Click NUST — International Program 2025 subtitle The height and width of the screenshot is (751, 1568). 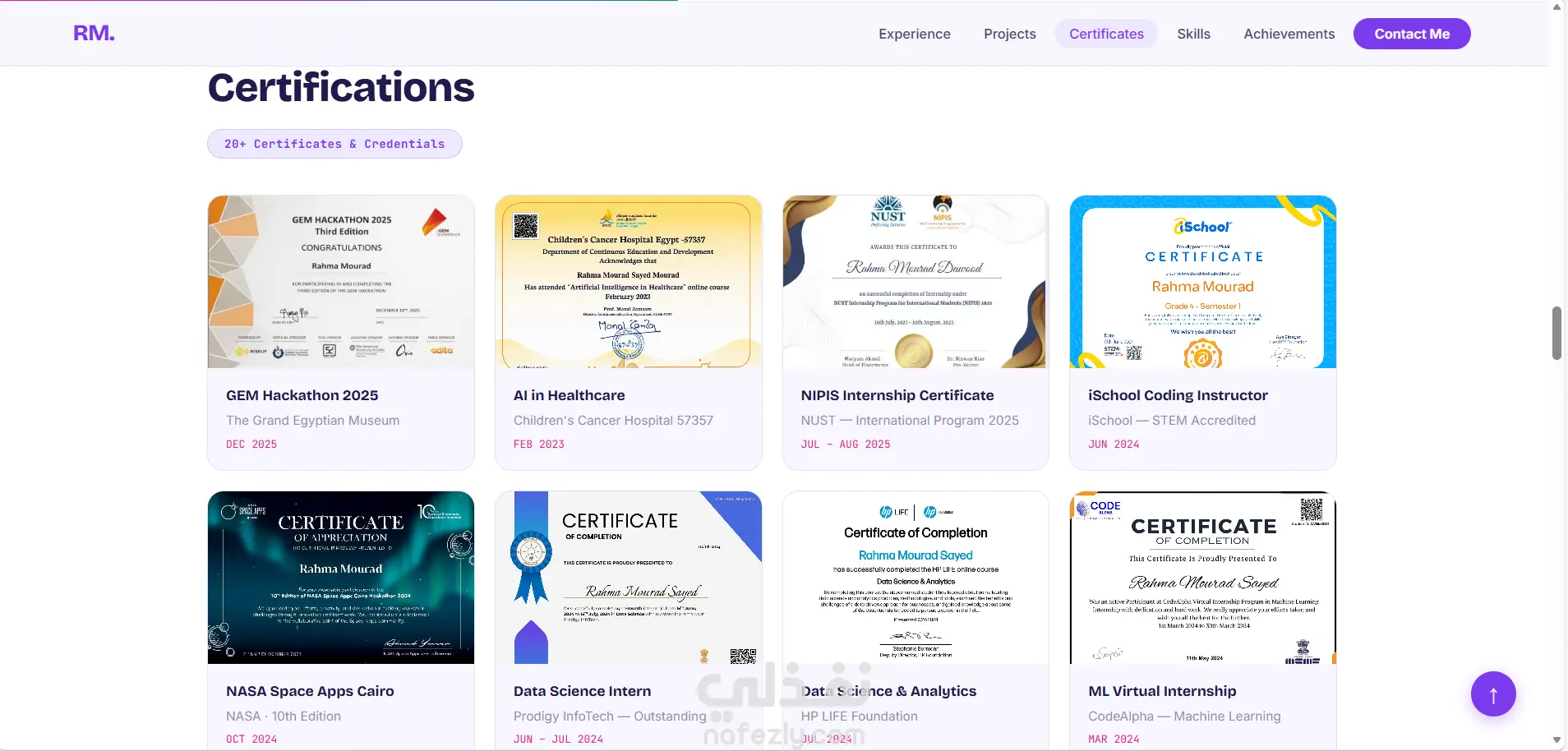pyautogui.click(x=910, y=420)
